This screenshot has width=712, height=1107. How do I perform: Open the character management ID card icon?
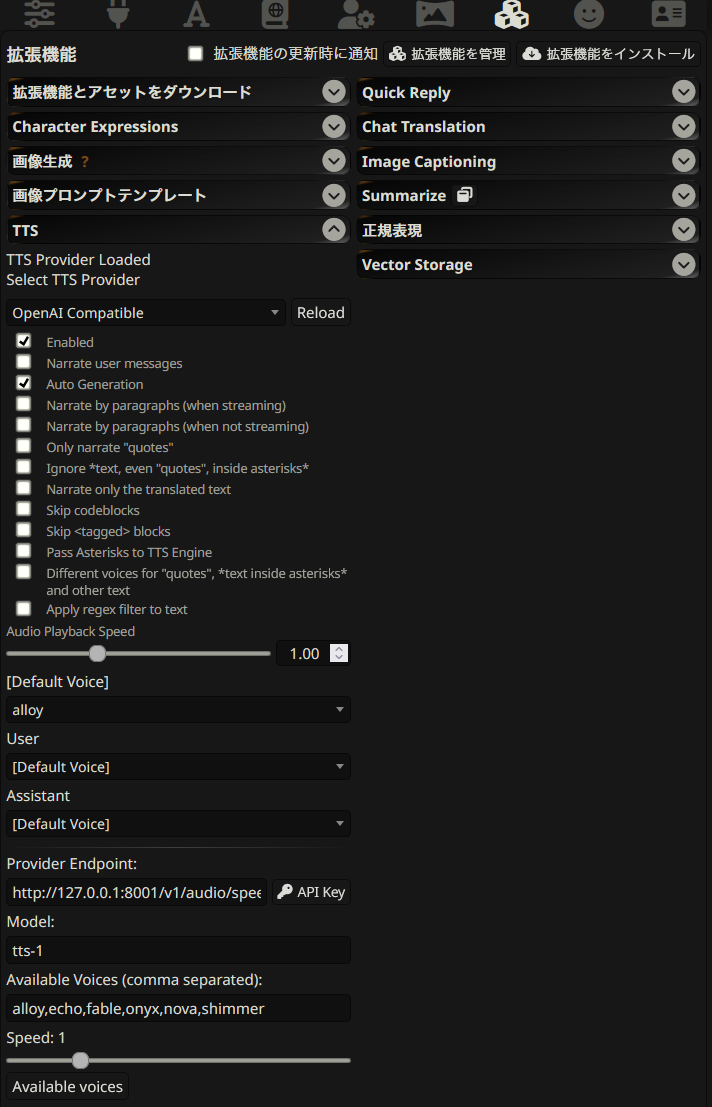pos(668,14)
